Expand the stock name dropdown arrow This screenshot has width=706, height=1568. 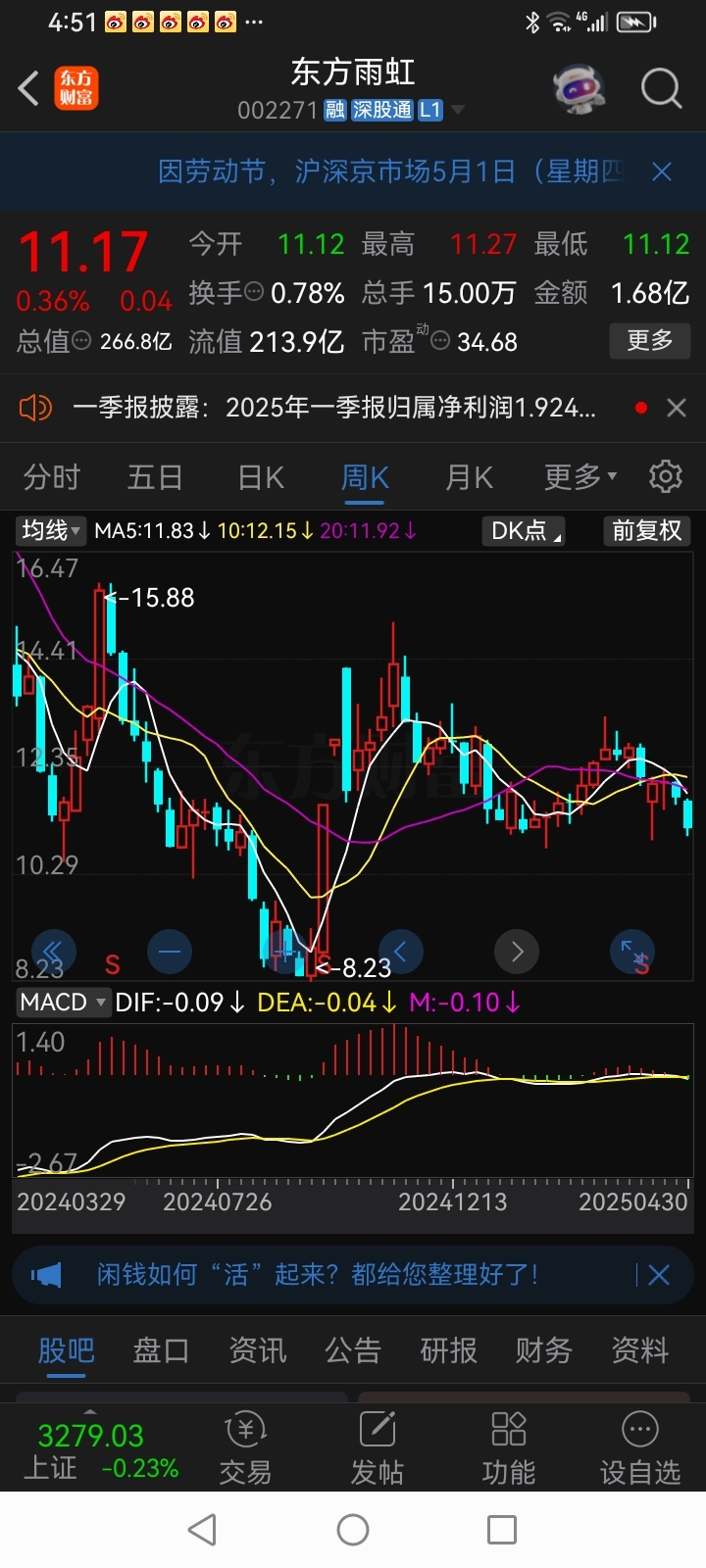(x=457, y=110)
